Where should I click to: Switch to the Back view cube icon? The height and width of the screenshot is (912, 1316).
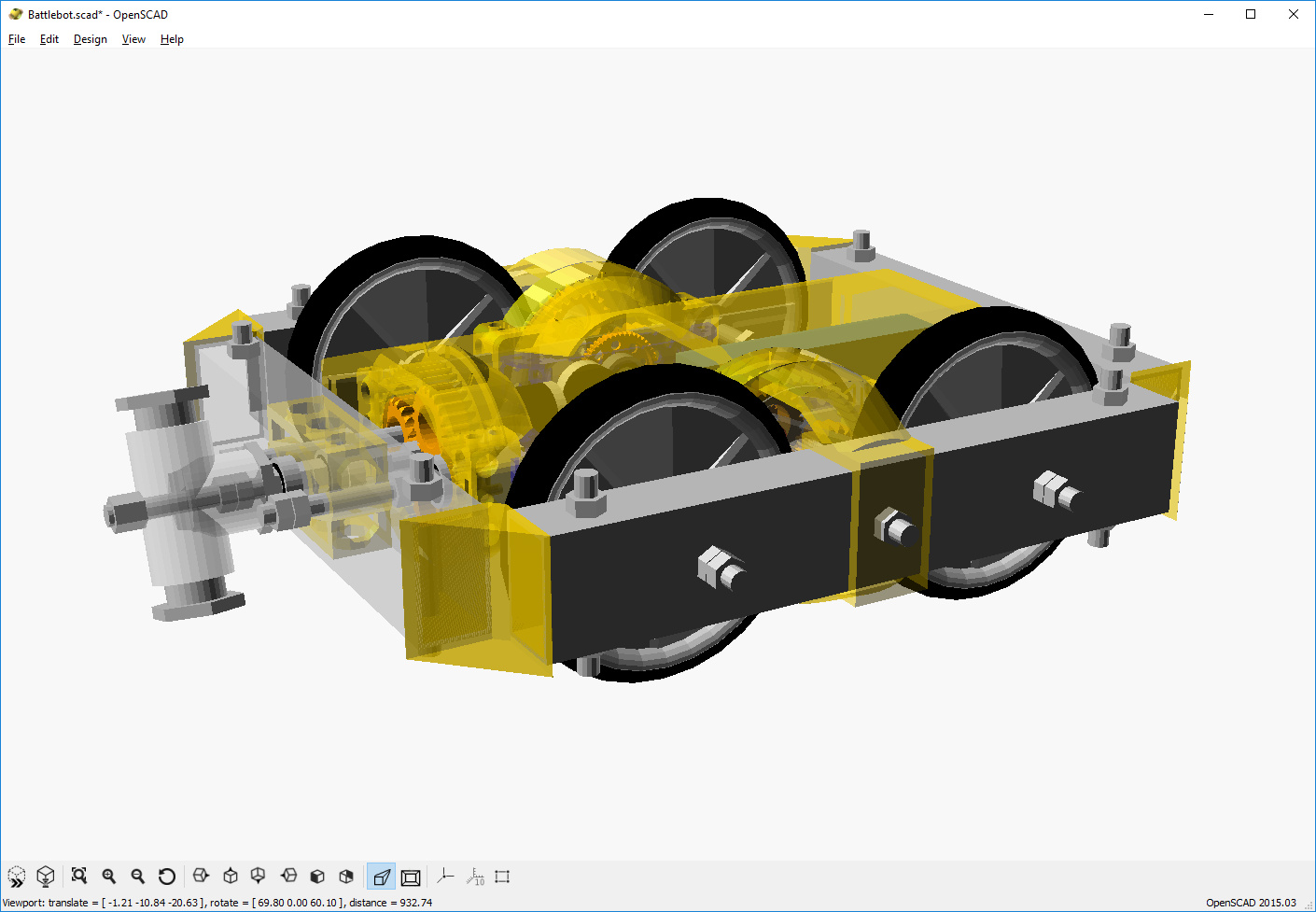[x=346, y=877]
